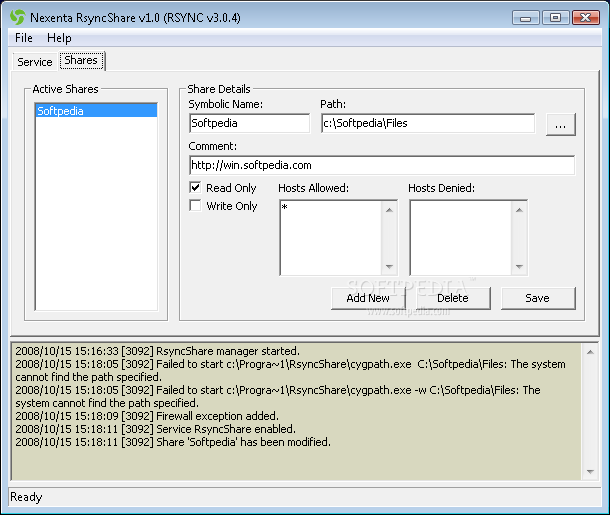Click log panel scroll up arrow
Viewport: 610px width, 515px height.
coord(590,352)
